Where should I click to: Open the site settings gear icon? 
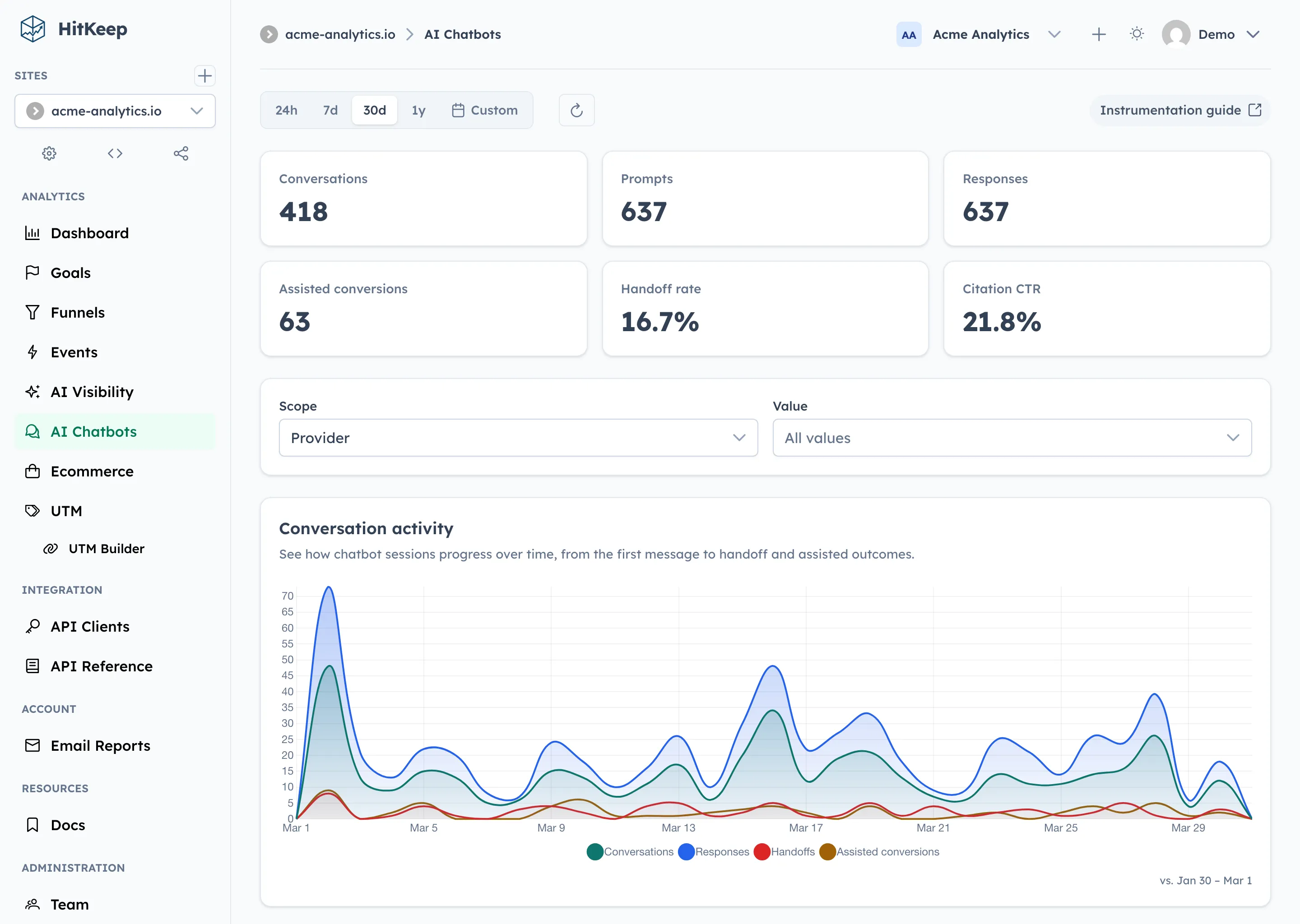click(49, 153)
